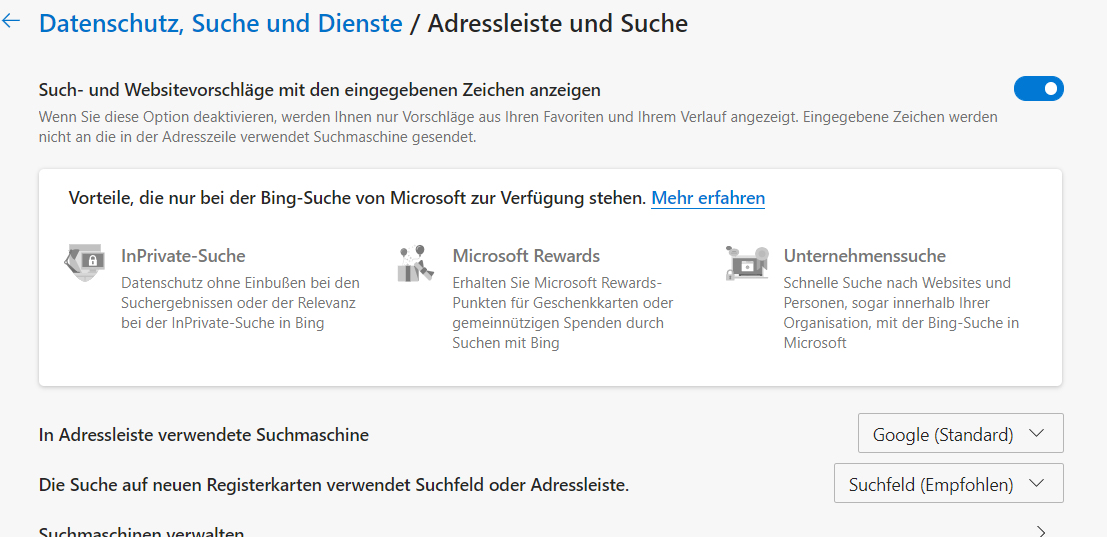Viewport: 1107px width, 537px height.
Task: Click the chevron next to Suchmaschinen verwalten
Action: point(1041,531)
